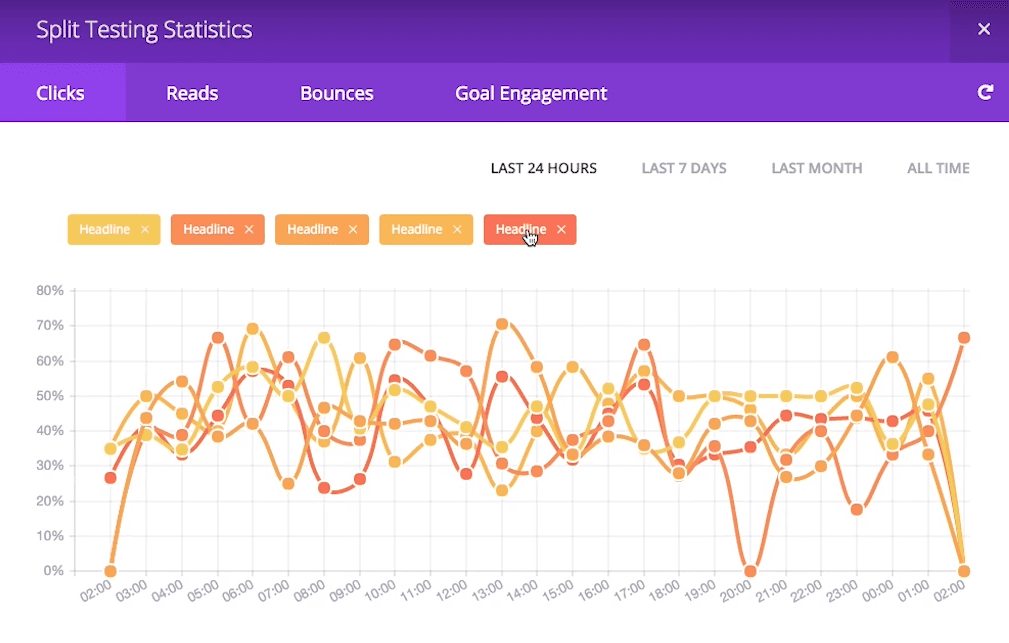The height and width of the screenshot is (643, 1009).
Task: Open the Bounces tab
Action: click(x=336, y=92)
